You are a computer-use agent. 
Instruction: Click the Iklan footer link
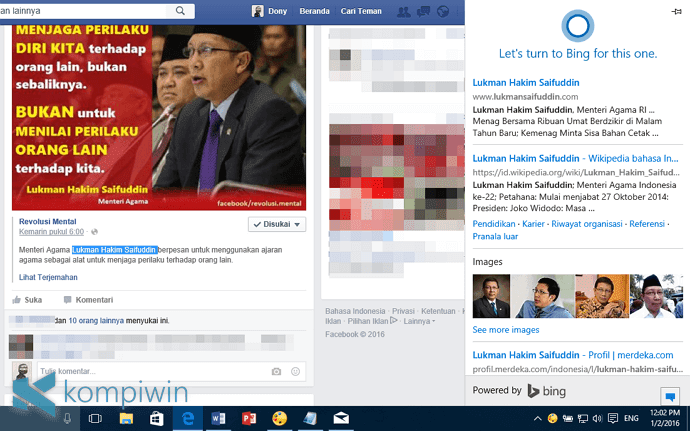pos(333,321)
